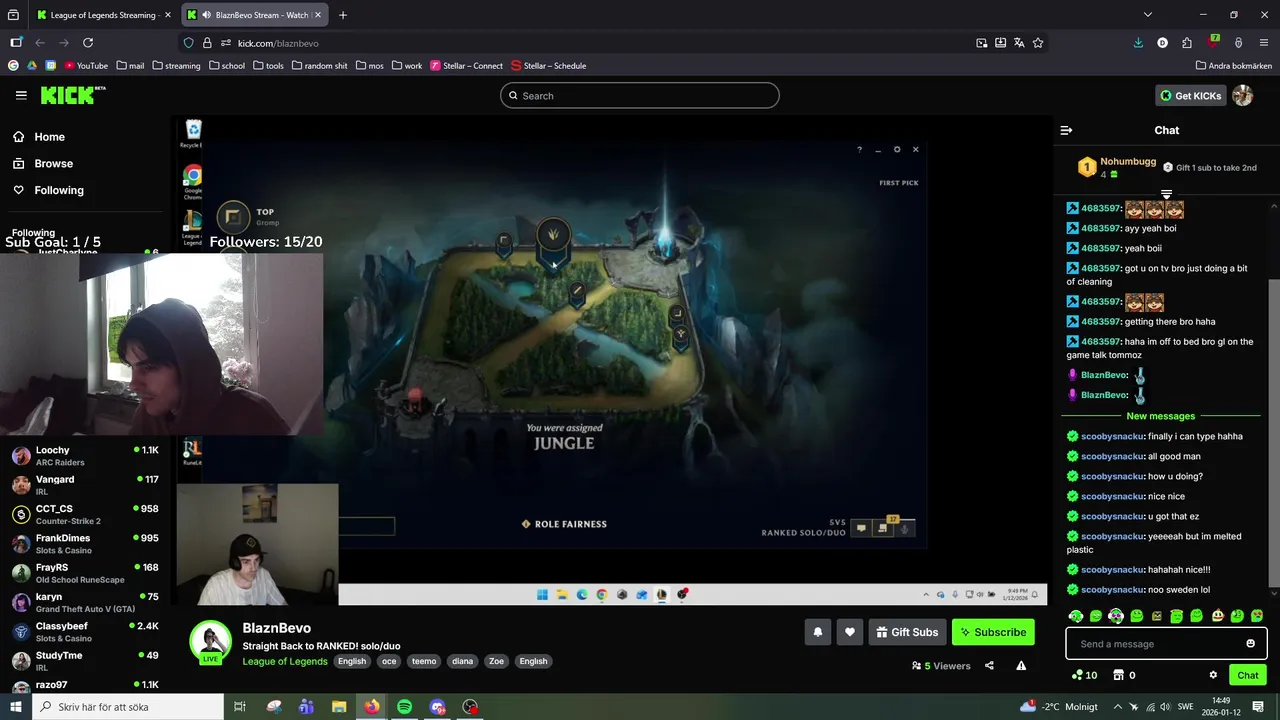Viewport: 1280px width, 720px height.
Task: Click the 'diana' stream tag
Action: coord(462,661)
